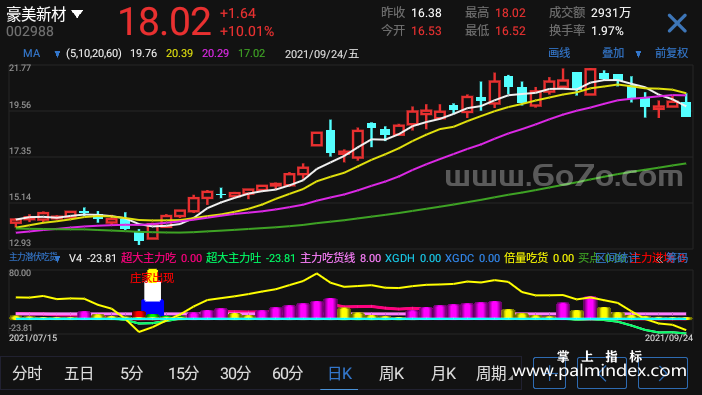The image size is (702, 395).
Task: Click the 最低 value 16.52
Action: tap(510, 31)
